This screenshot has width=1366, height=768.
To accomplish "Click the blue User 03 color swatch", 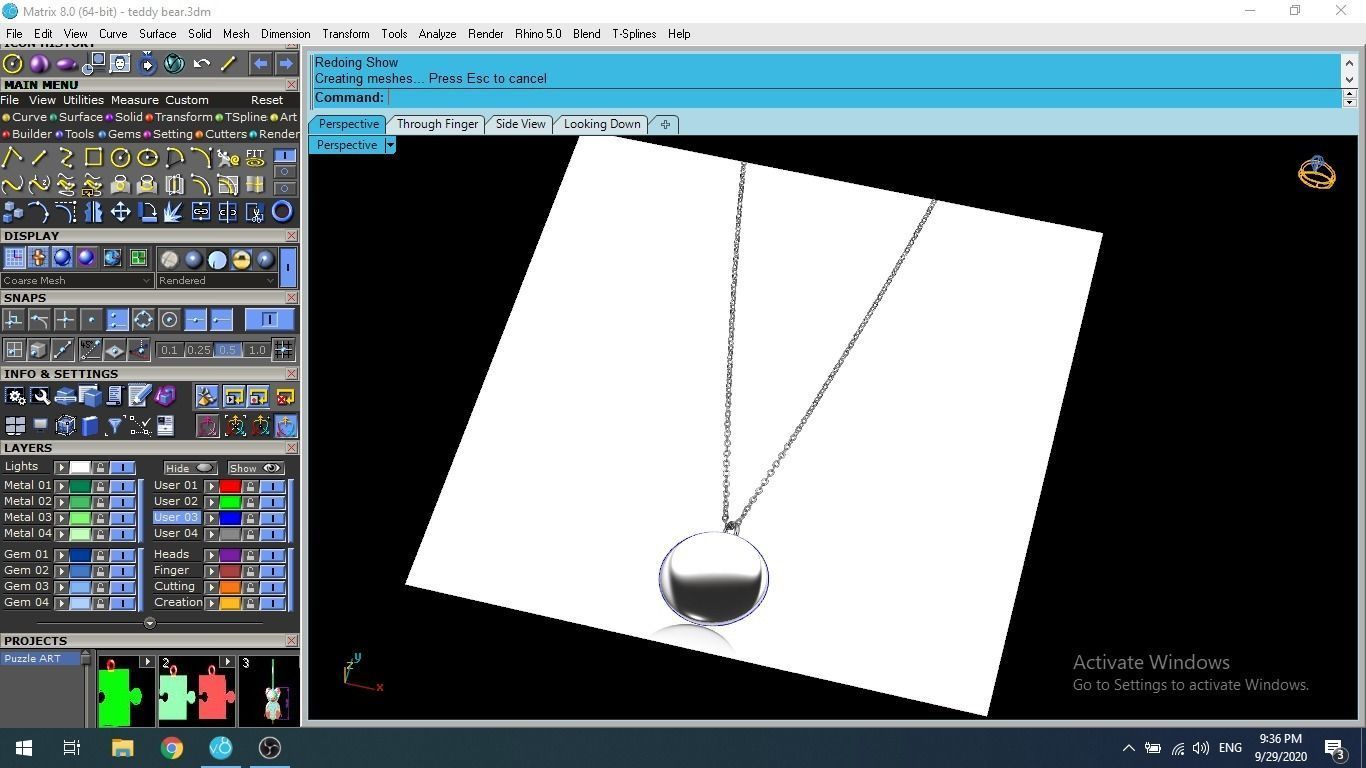I will tap(230, 518).
